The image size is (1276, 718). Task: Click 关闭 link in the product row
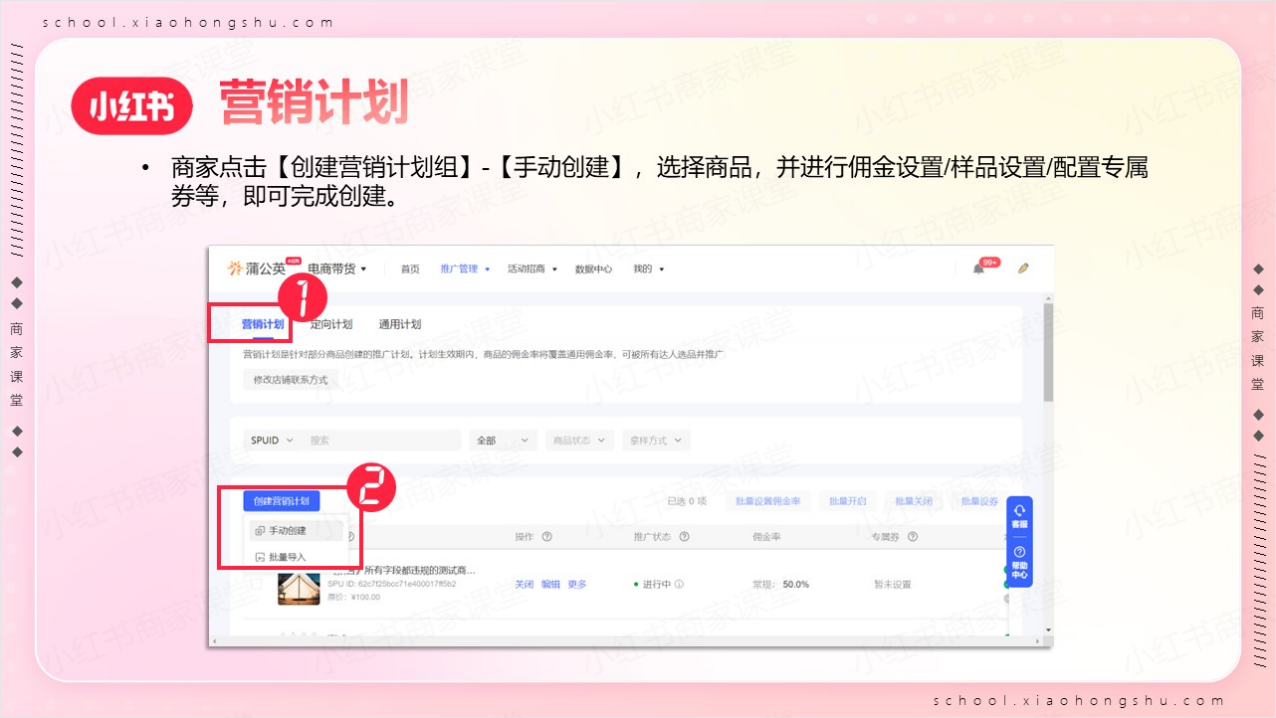[524, 584]
